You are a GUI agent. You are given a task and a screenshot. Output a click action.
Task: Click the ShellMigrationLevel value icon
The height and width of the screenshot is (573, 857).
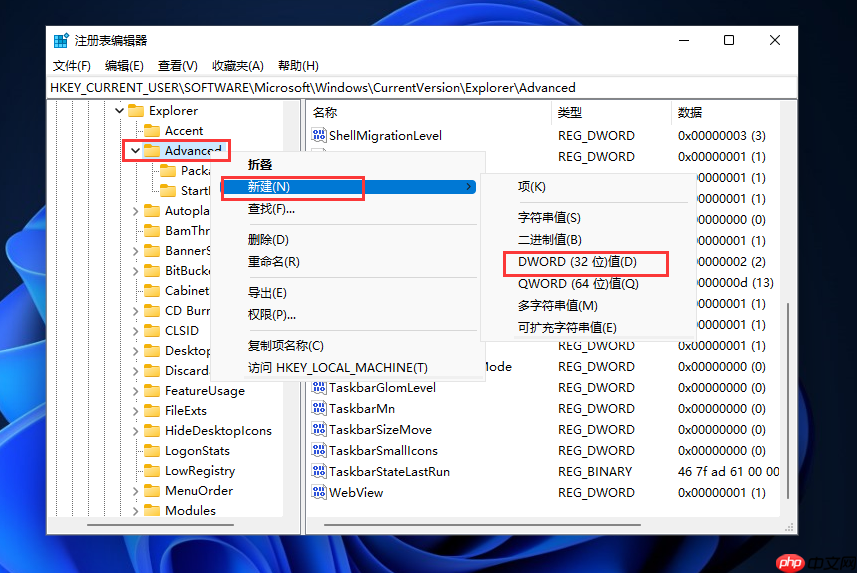point(319,135)
